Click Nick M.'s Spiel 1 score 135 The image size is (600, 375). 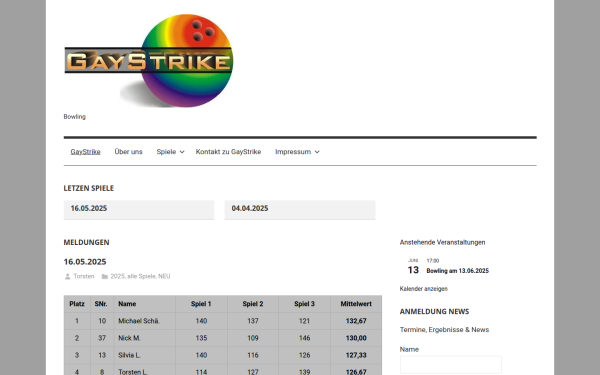201,338
